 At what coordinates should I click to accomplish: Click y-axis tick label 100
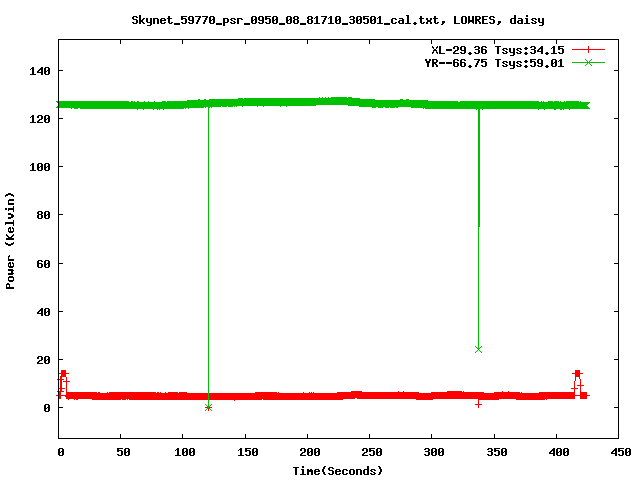tap(40, 167)
